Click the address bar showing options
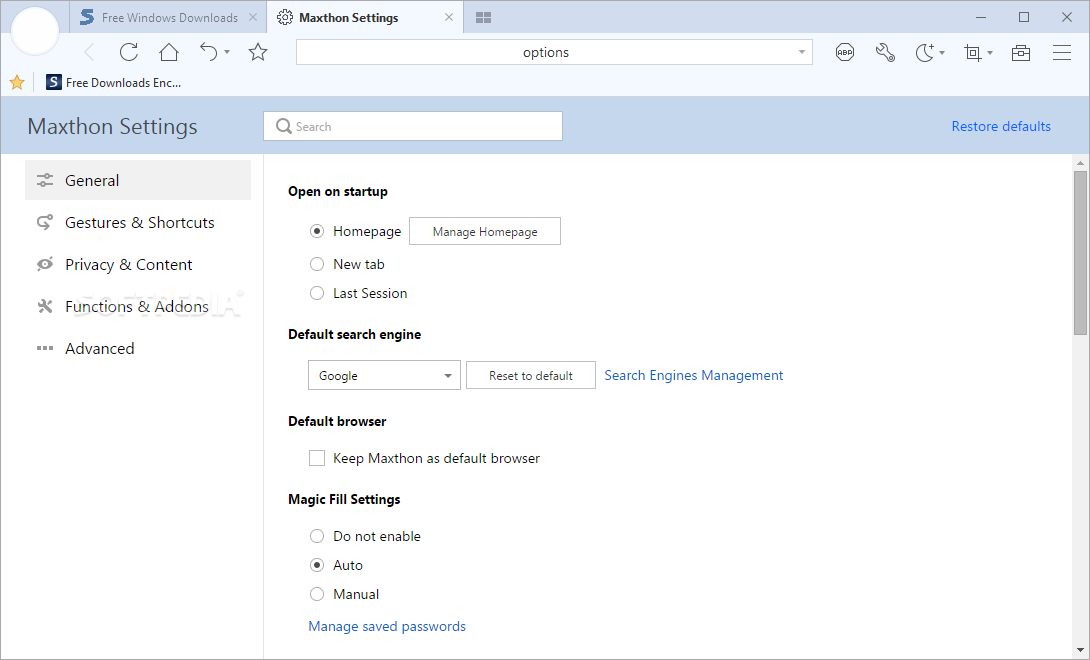 click(554, 52)
